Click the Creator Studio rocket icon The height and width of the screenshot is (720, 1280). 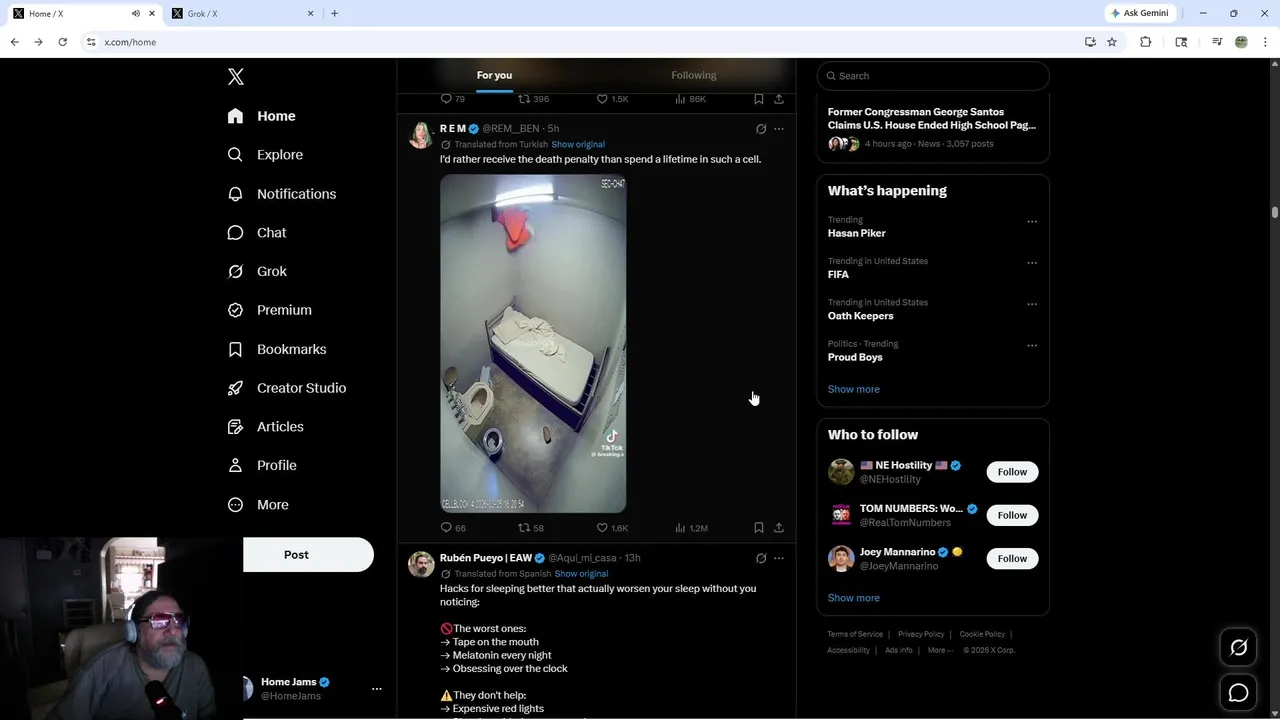[x=235, y=388]
